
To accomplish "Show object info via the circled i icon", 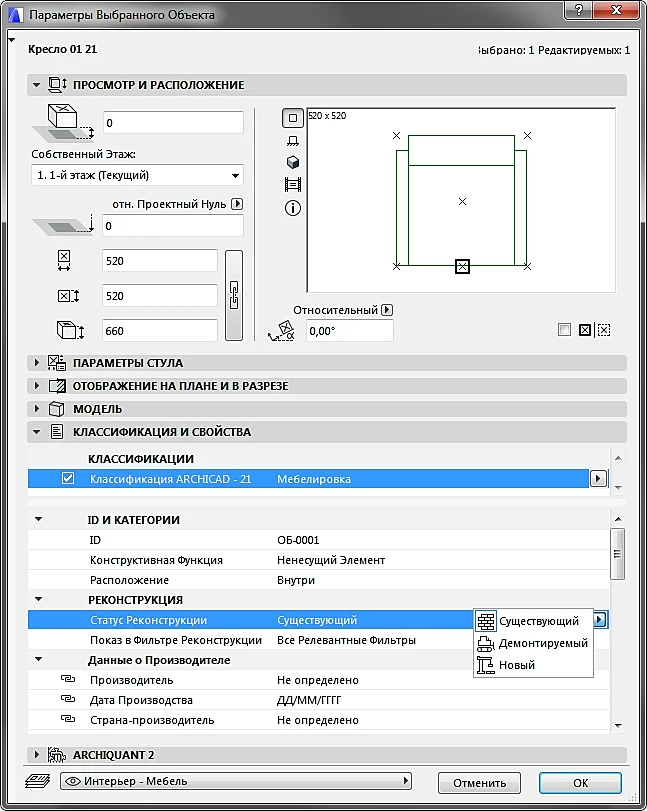I will click(x=293, y=208).
